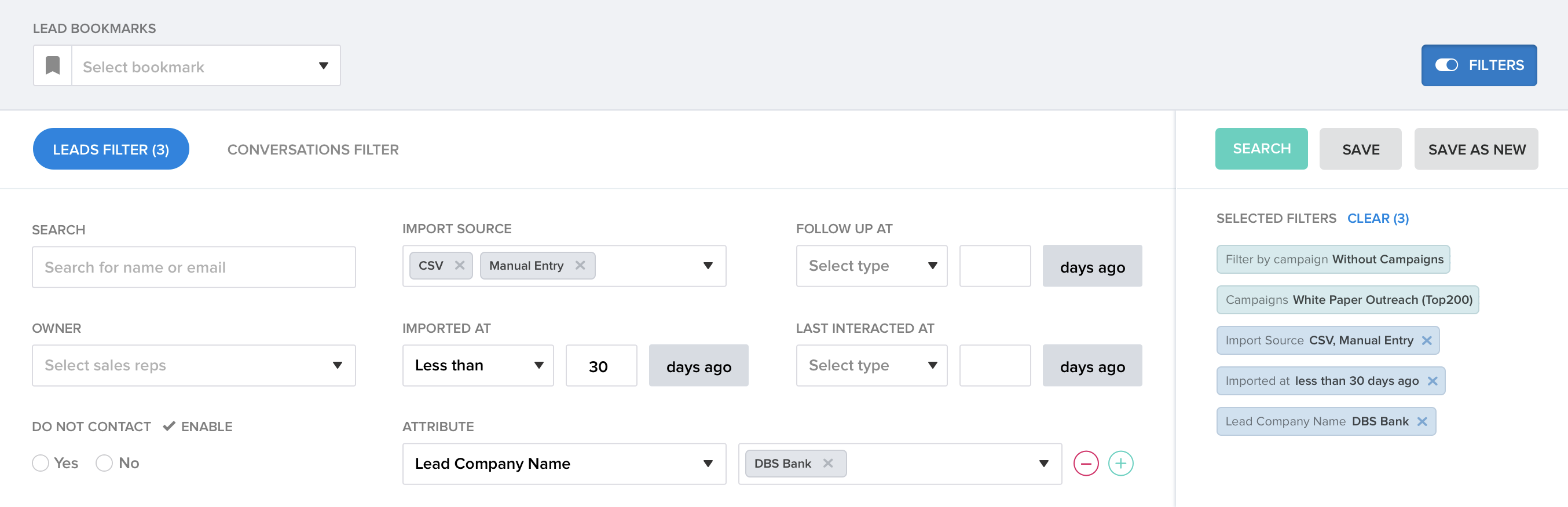Click the LEAD BOOKMARKS heading
The width and height of the screenshot is (1568, 507).
click(94, 28)
